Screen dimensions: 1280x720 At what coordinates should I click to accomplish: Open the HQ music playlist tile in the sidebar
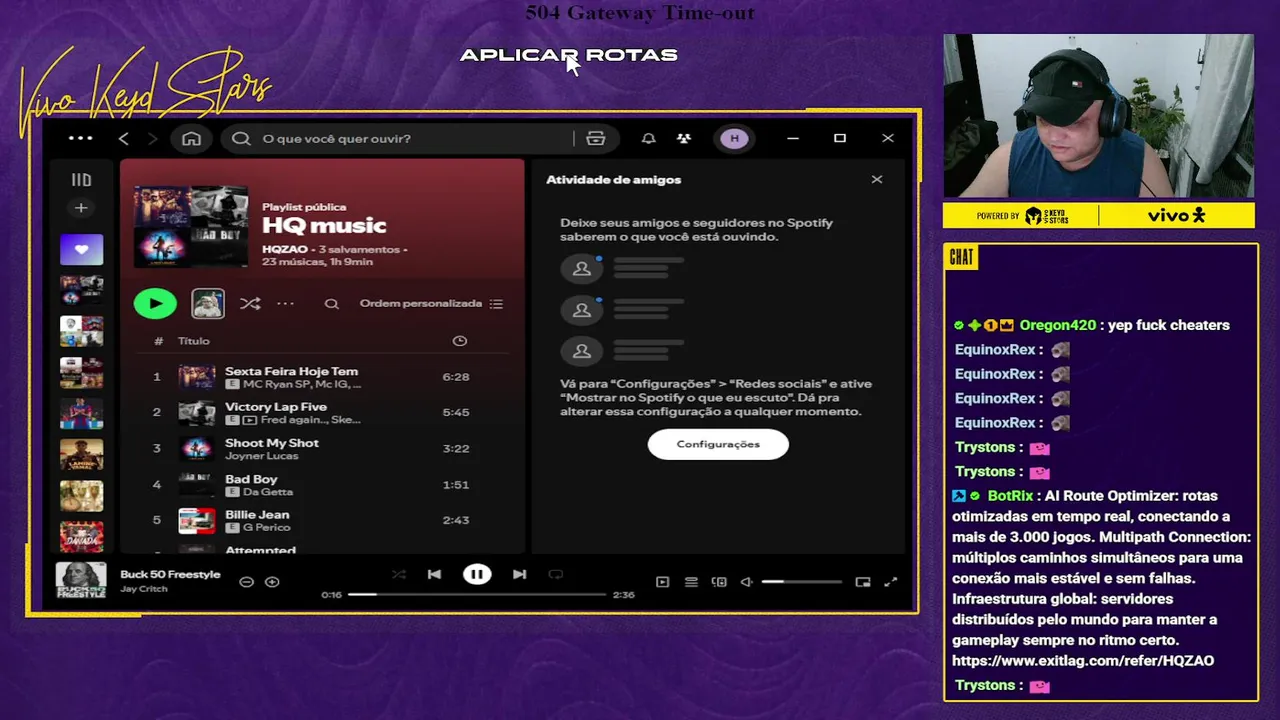pyautogui.click(x=81, y=290)
